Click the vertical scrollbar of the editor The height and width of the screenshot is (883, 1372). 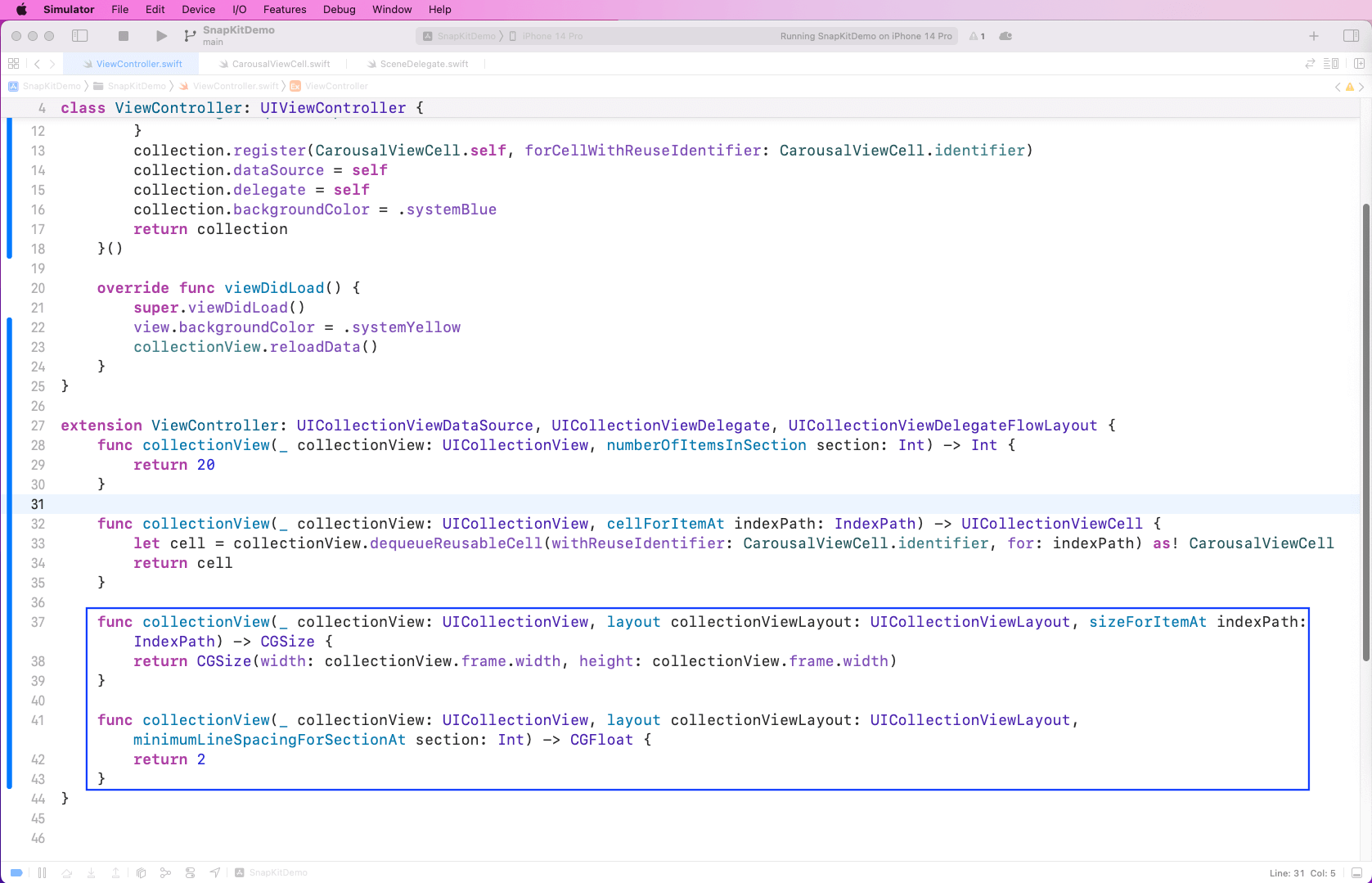[1365, 432]
